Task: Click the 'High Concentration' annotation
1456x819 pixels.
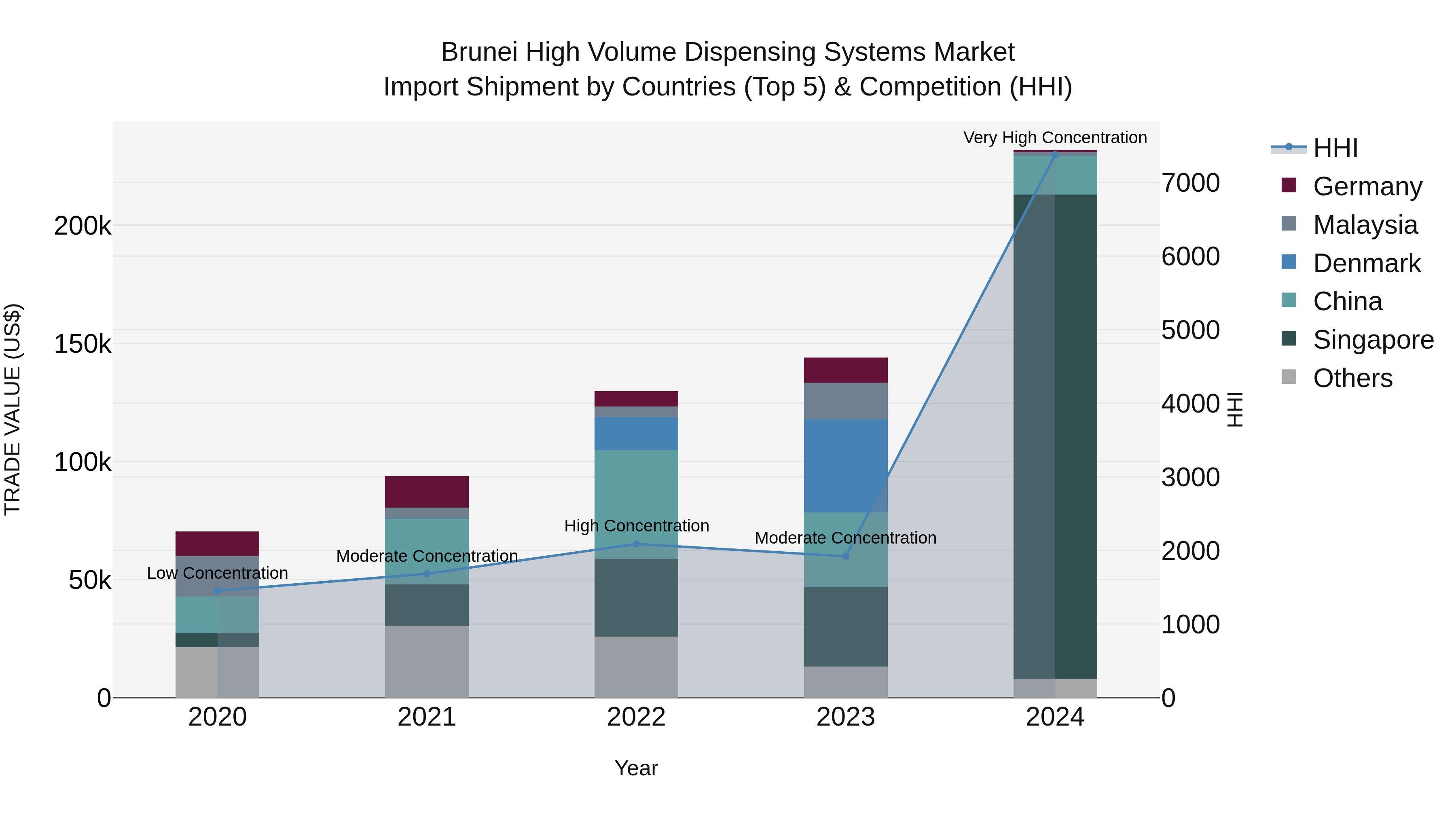Action: click(637, 526)
